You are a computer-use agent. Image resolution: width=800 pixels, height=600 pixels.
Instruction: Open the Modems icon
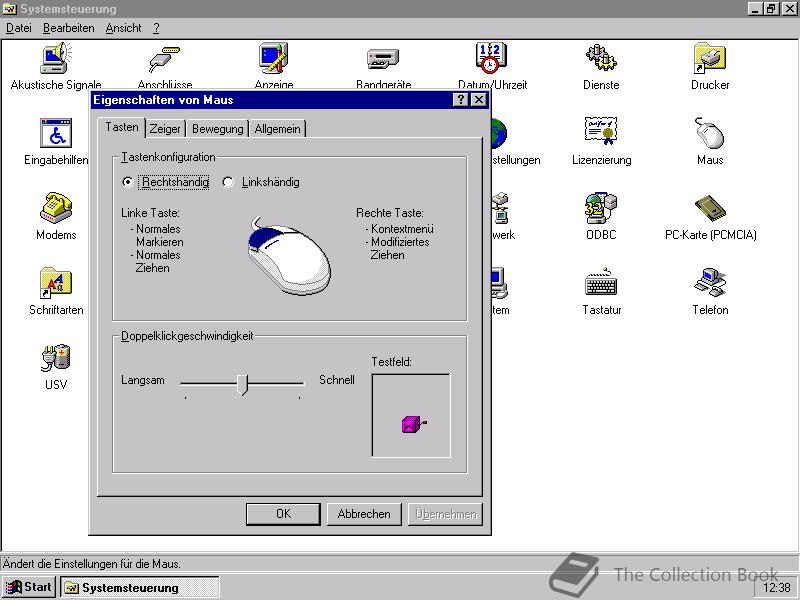pyautogui.click(x=56, y=208)
